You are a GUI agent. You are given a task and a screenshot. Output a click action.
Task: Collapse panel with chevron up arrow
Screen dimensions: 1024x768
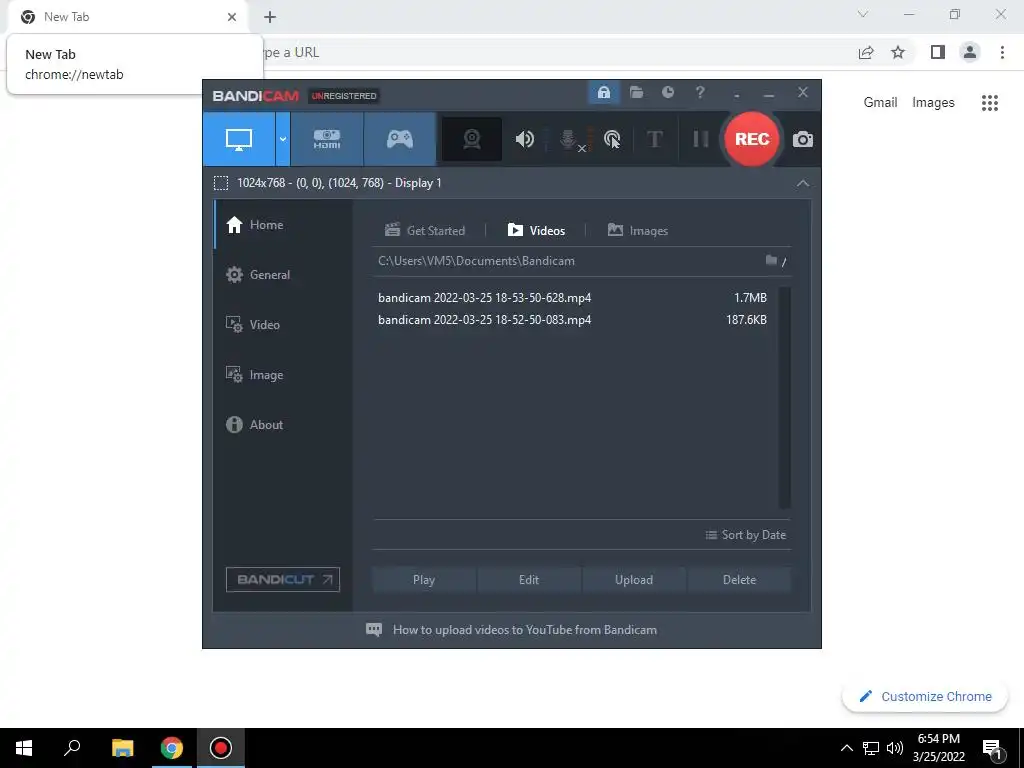pyautogui.click(x=803, y=184)
